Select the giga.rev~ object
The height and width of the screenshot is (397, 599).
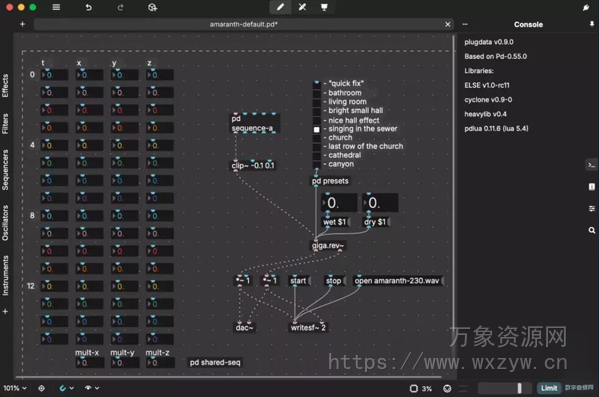pyautogui.click(x=329, y=246)
